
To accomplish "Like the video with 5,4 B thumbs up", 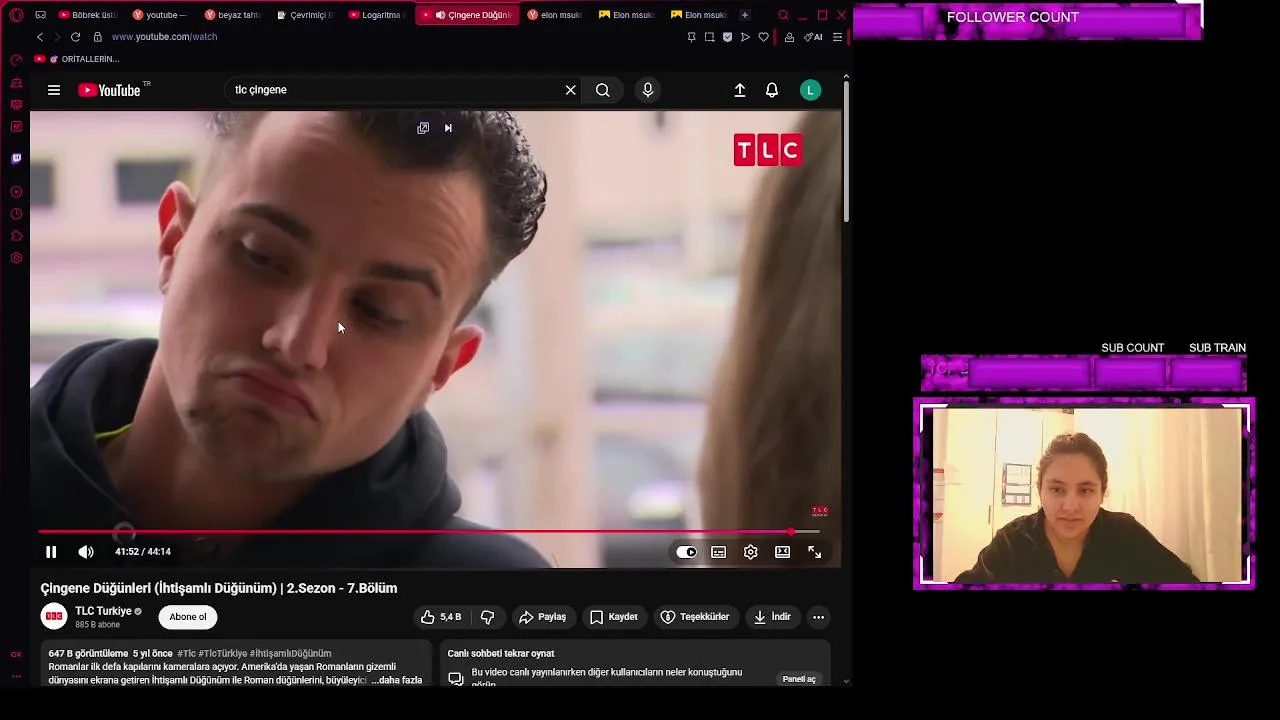I will point(441,617).
